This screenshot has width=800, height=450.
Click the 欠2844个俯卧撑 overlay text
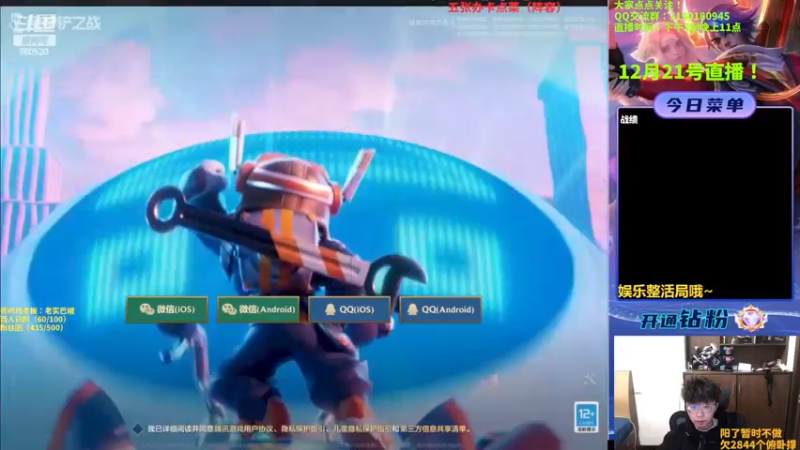758,444
